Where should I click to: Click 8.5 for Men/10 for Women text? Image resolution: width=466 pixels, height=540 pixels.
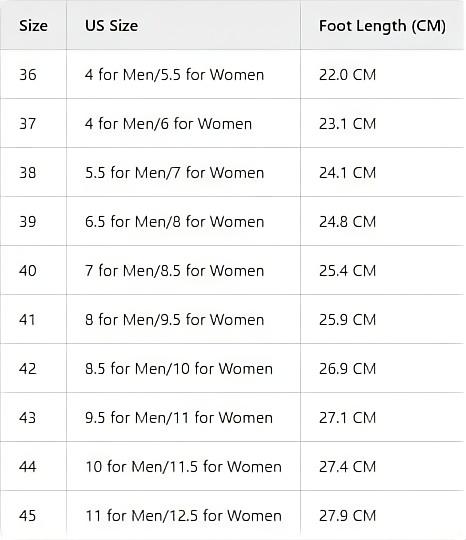tap(179, 368)
